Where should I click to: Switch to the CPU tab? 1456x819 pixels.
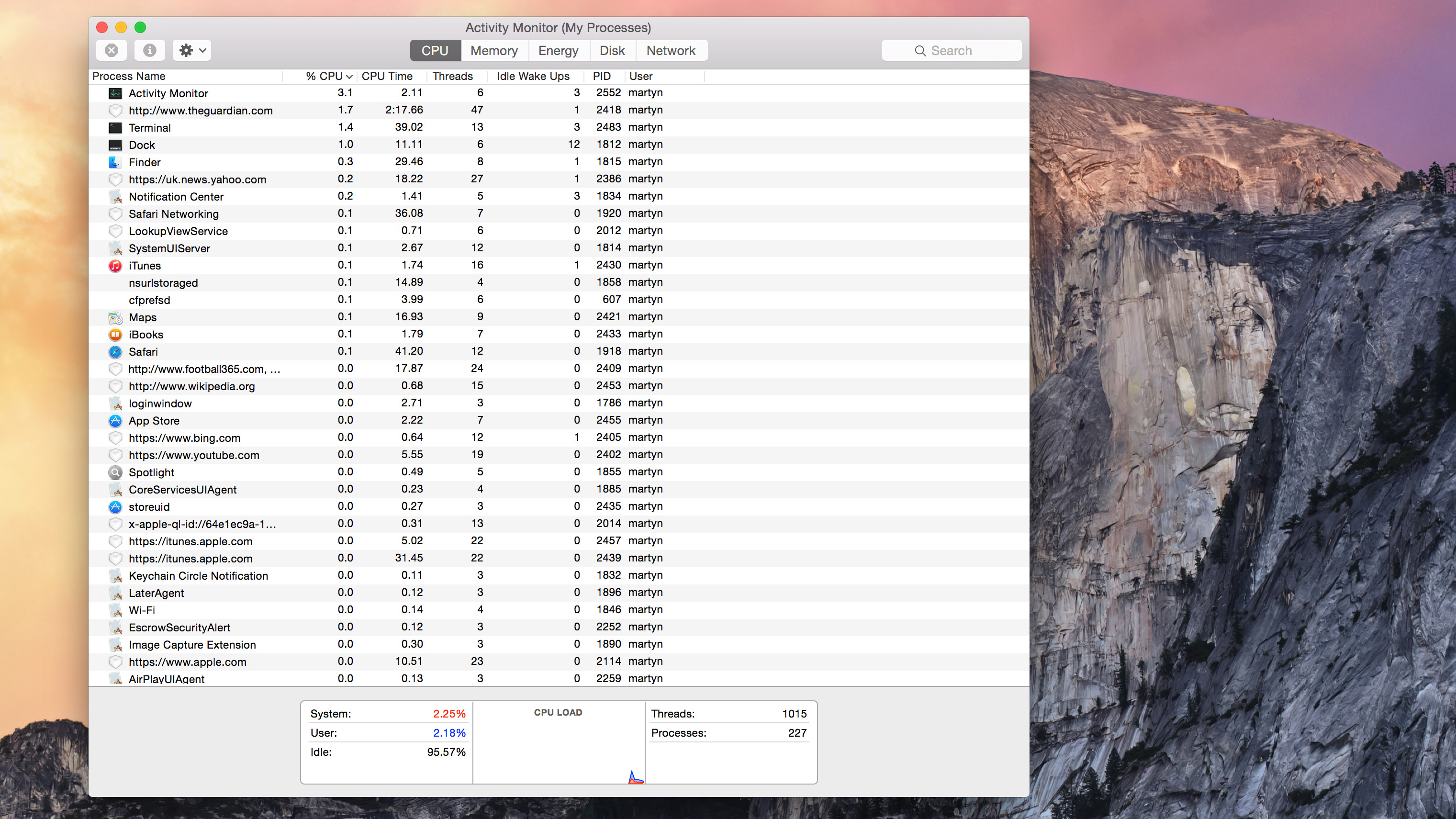point(435,50)
